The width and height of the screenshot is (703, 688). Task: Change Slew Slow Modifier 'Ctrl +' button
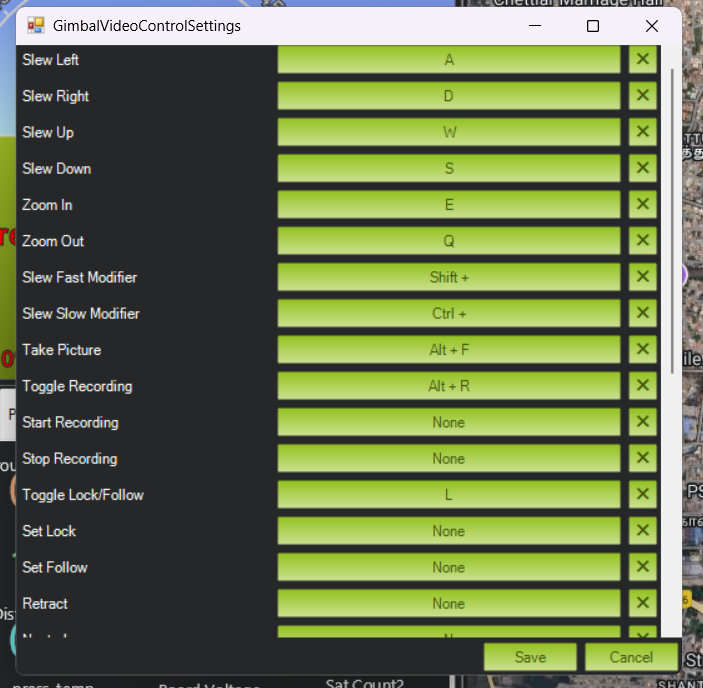[x=449, y=313]
